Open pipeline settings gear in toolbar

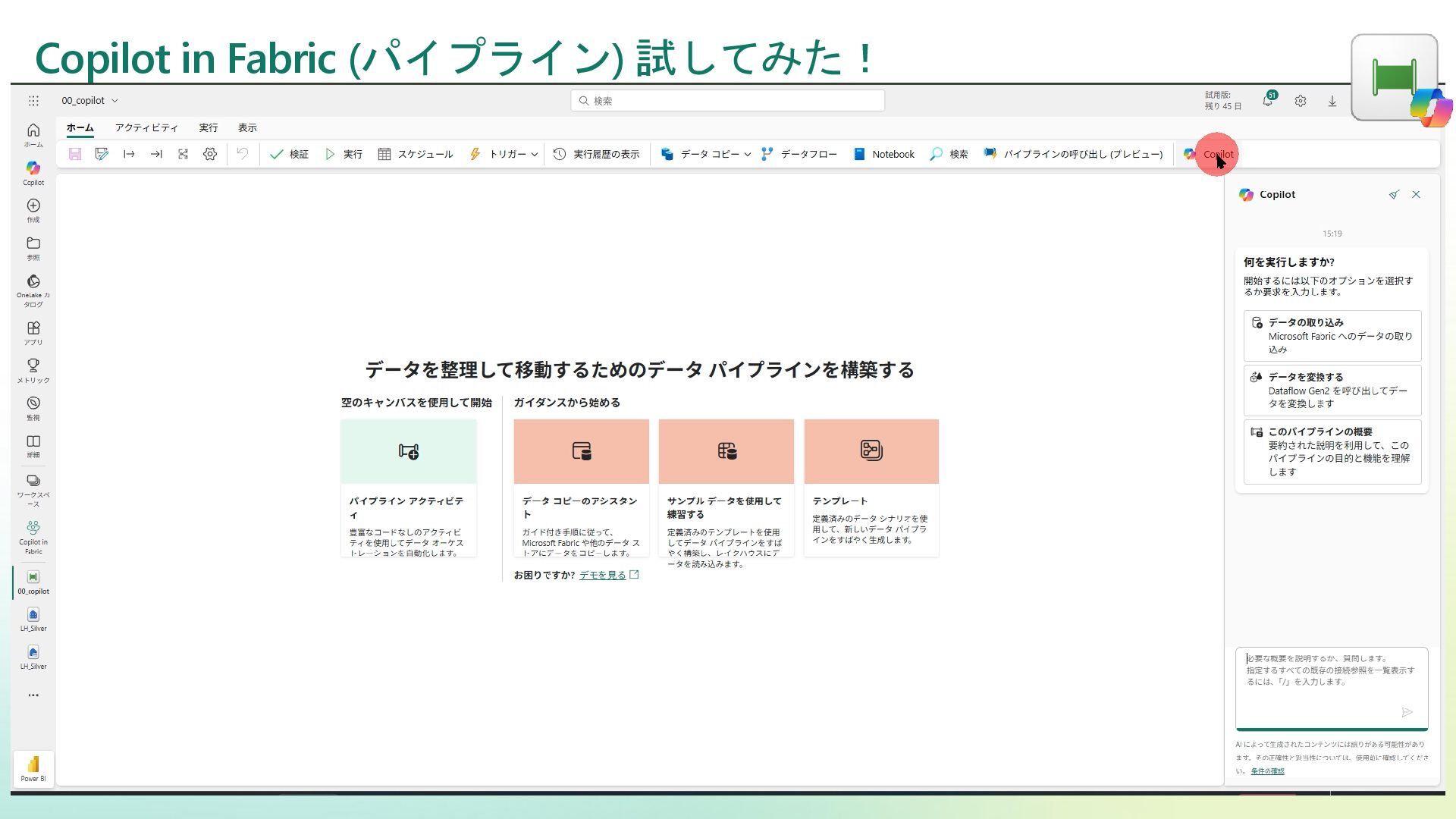210,154
